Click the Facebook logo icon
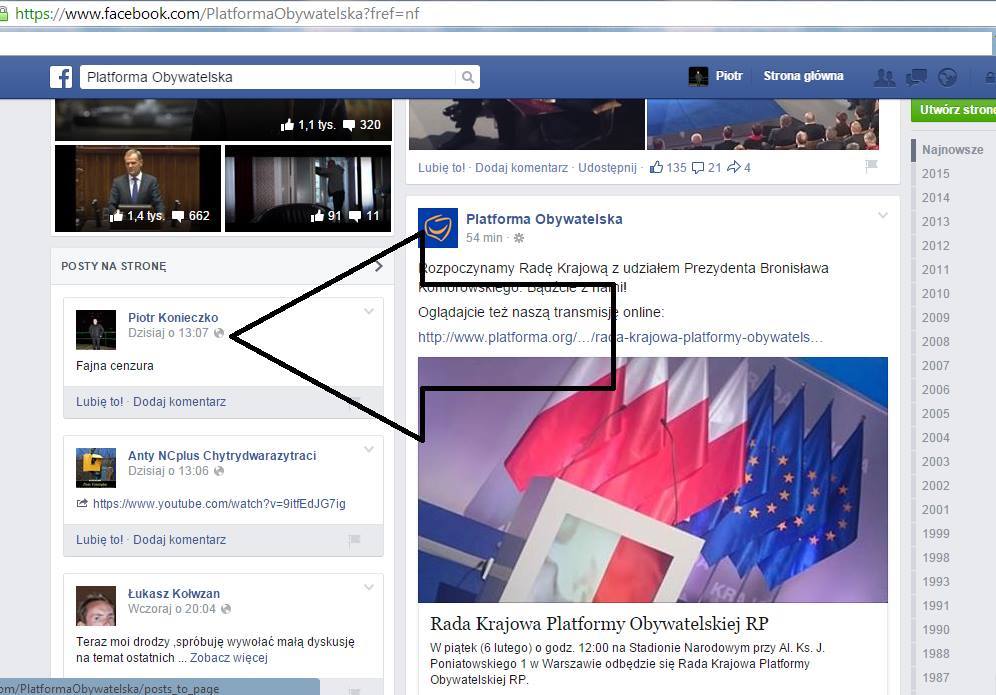996x695 pixels. [x=61, y=77]
